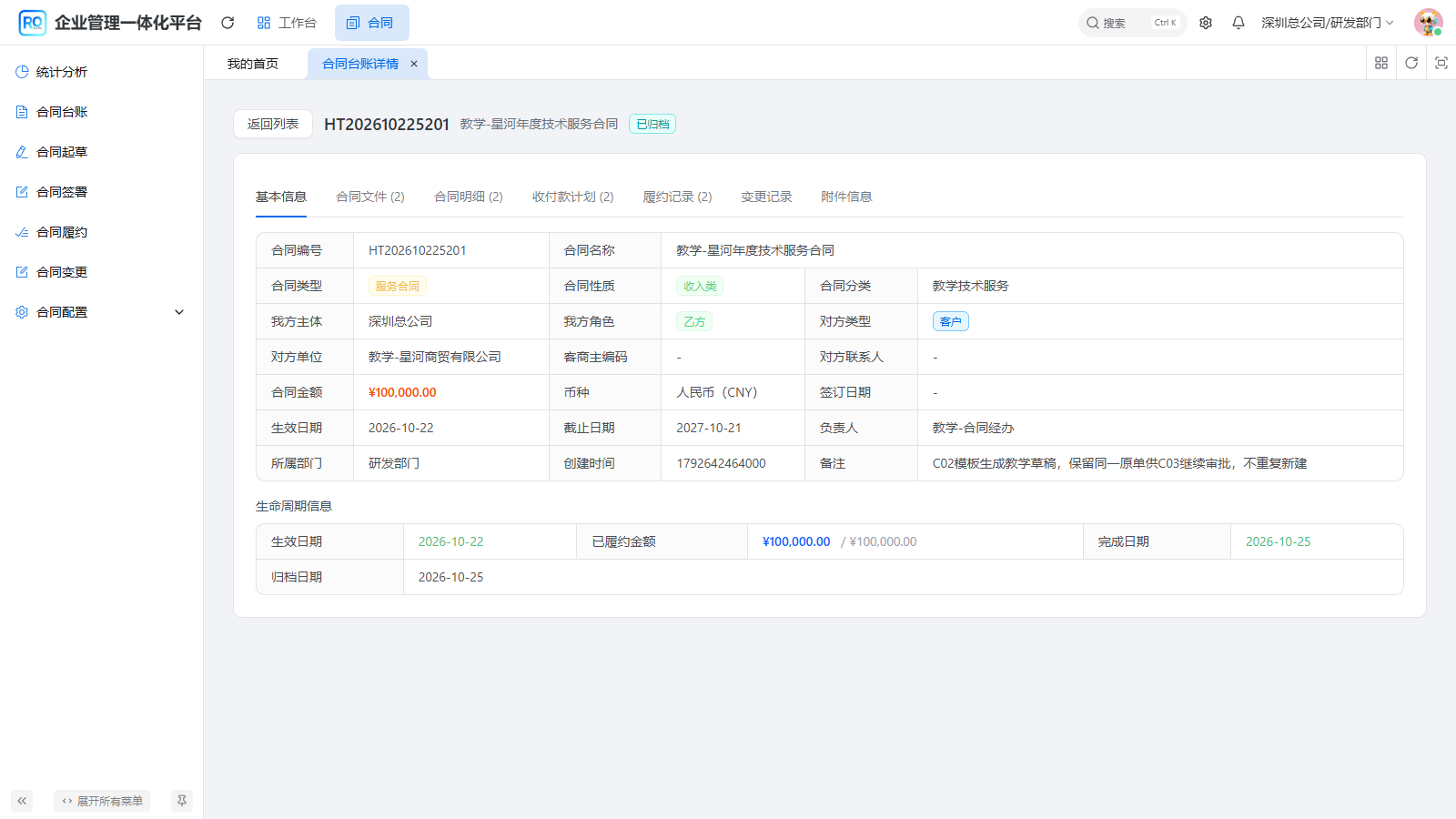1456x819 pixels.
Task: Click the 已归档 status tag
Action: 652,125
